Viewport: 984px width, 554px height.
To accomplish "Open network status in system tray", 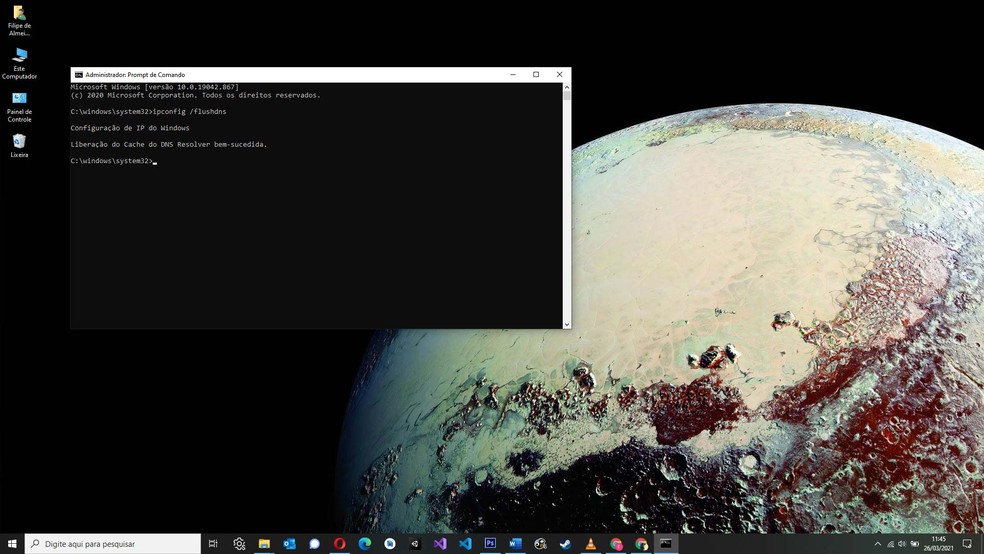I will click(890, 544).
